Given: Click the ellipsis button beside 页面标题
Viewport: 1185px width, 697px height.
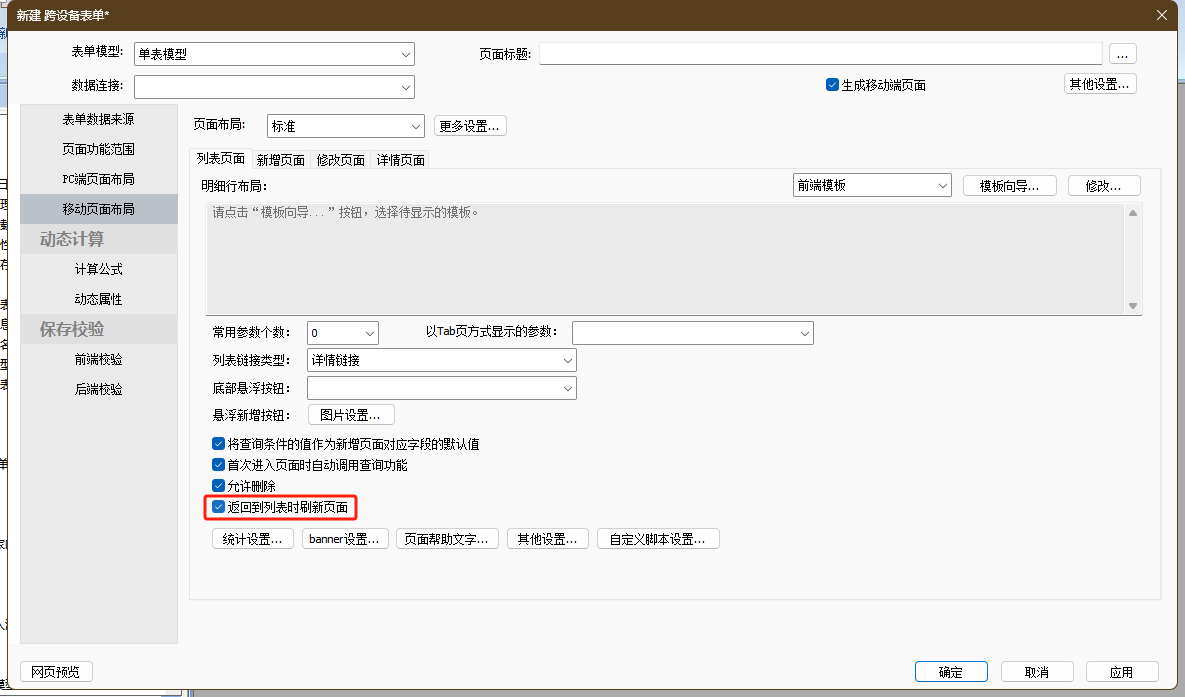Looking at the screenshot, I should [1123, 54].
